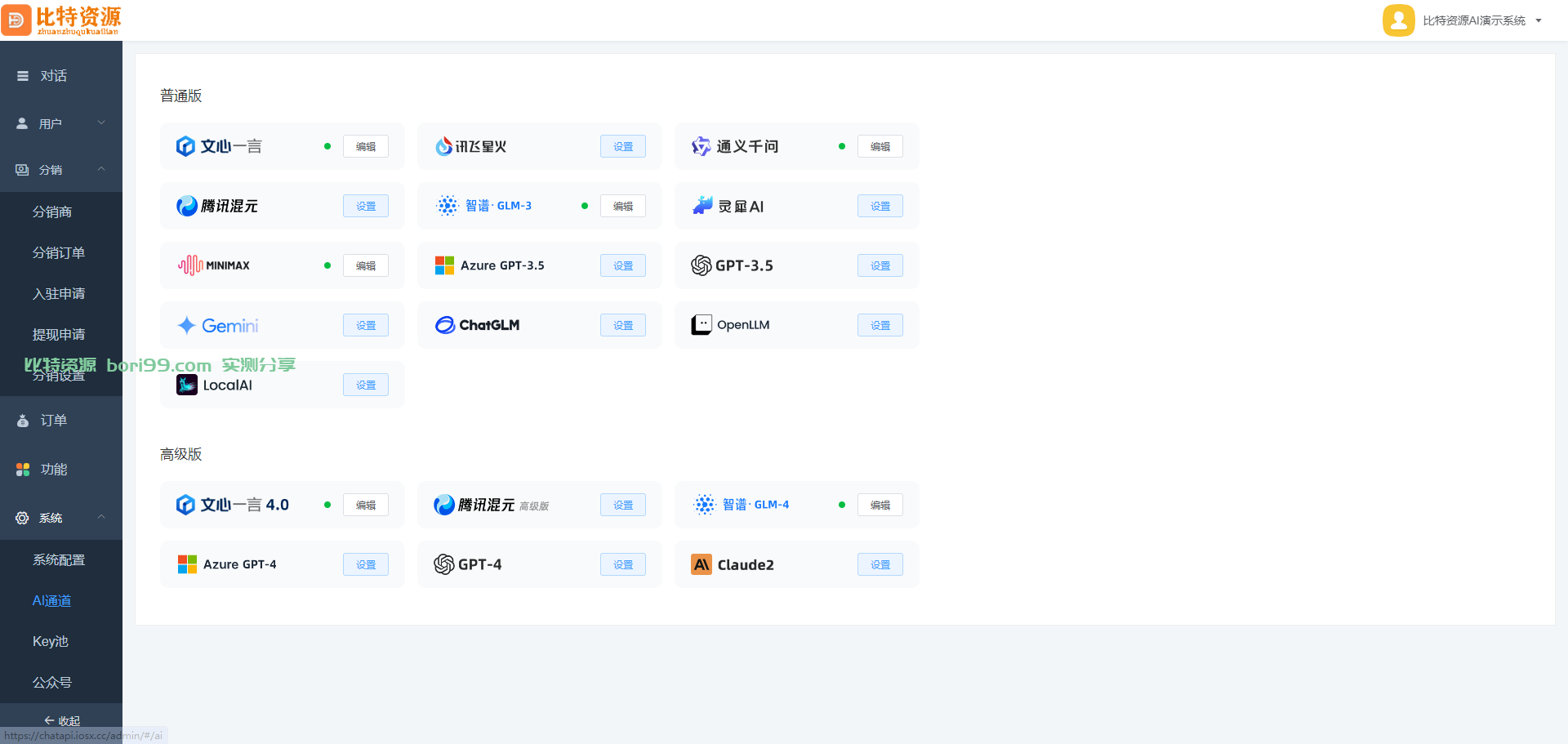This screenshot has width=1568, height=744.
Task: Open the 功能 sidebar item
Action: 61,470
